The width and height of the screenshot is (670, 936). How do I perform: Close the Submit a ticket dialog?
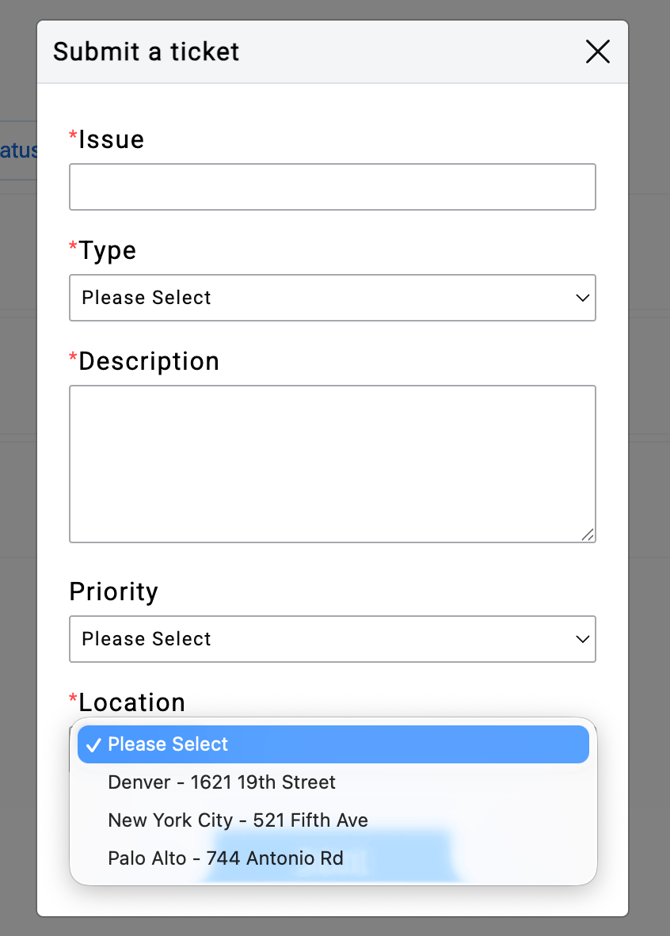597,52
